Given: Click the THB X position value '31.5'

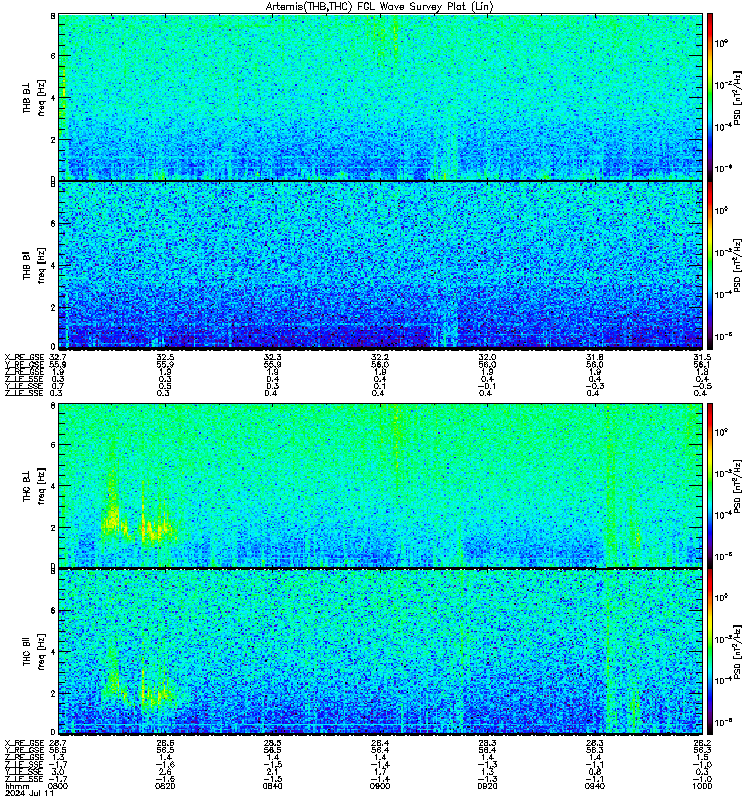Looking at the screenshot, I should (702, 357).
